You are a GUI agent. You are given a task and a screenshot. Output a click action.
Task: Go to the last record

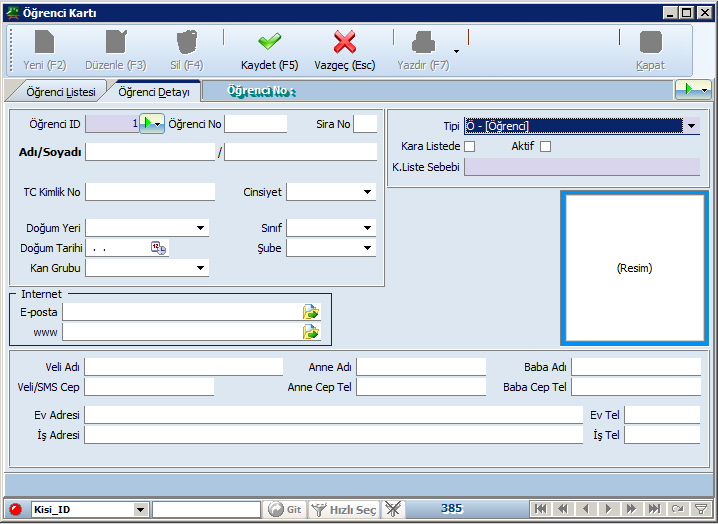pos(654,509)
